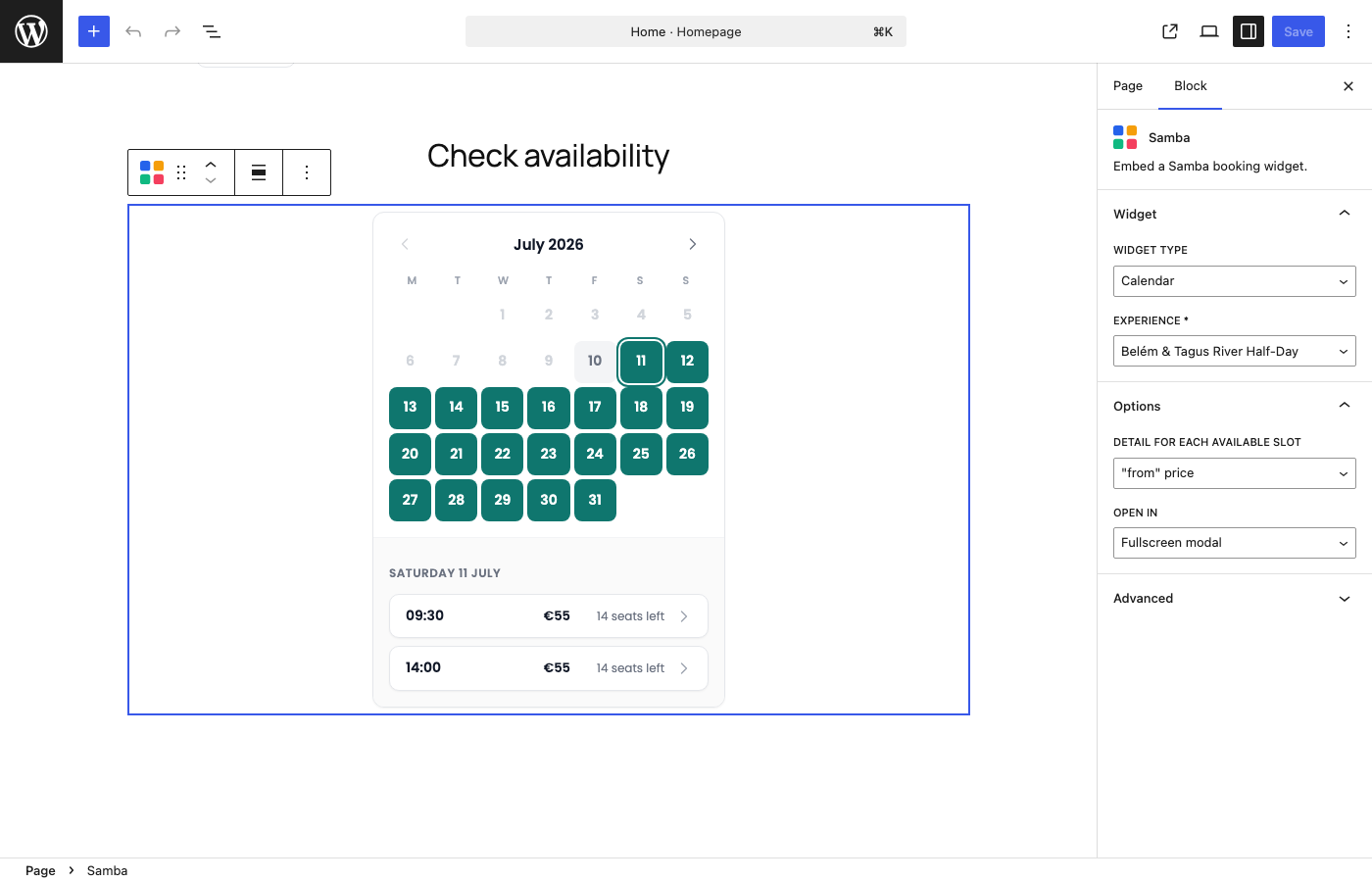
Task: Save the page
Action: [1298, 31]
